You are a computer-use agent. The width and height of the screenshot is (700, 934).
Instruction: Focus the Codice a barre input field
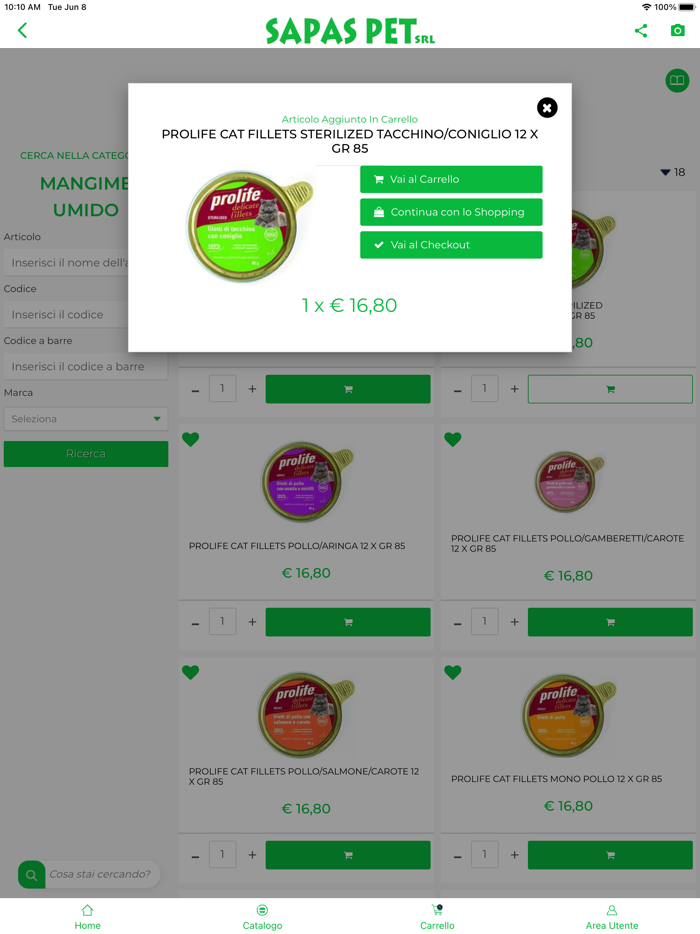pyautogui.click(x=86, y=366)
